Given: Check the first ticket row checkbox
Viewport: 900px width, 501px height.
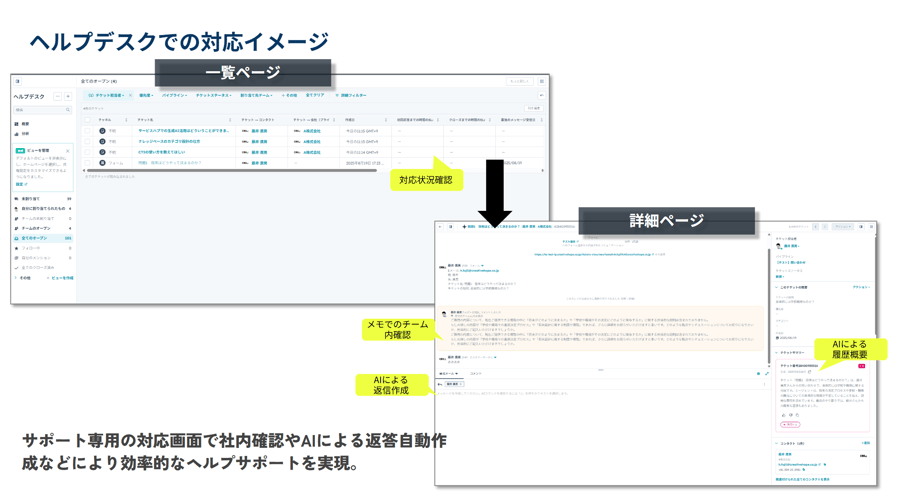Looking at the screenshot, I should click(x=88, y=131).
